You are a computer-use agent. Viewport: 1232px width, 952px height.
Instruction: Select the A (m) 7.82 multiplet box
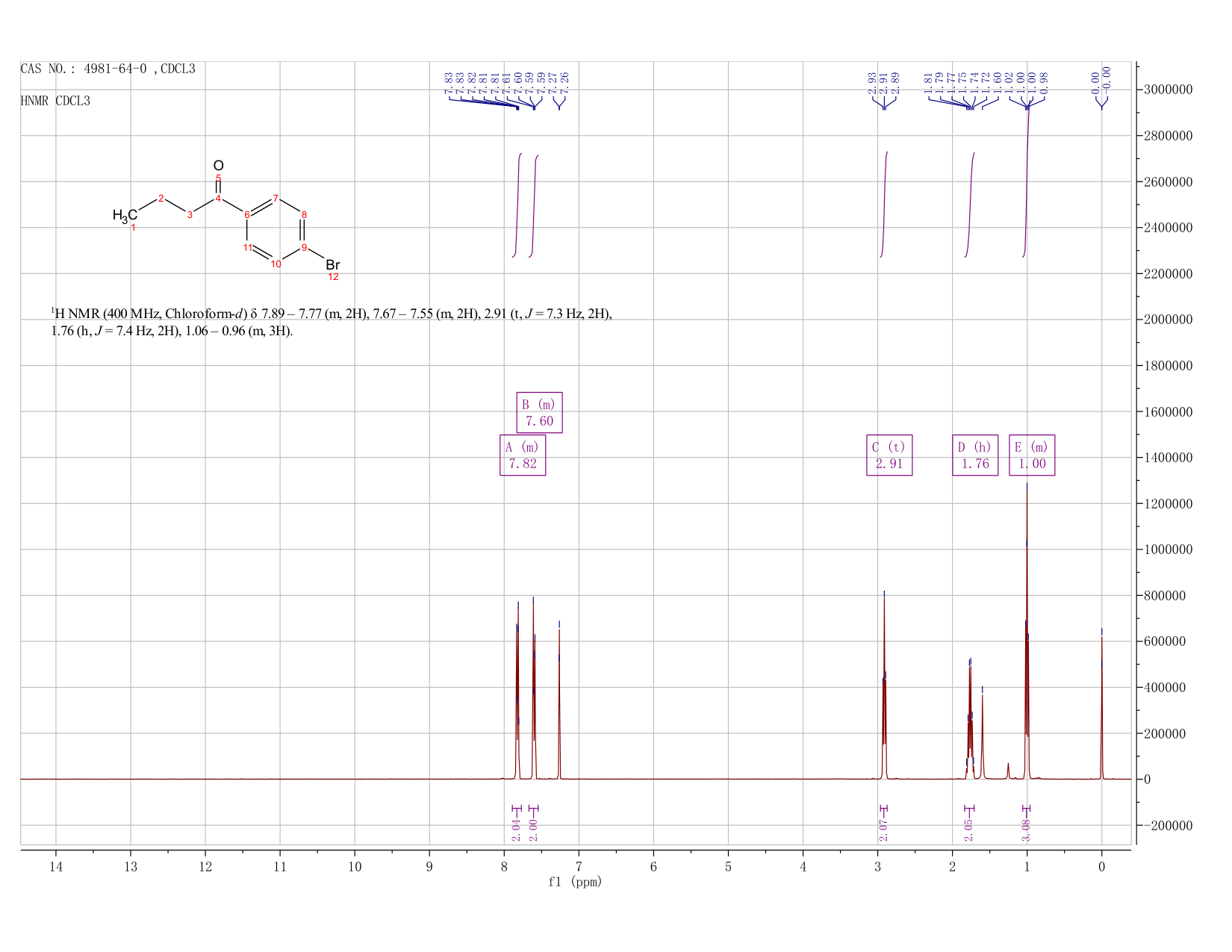523,455
